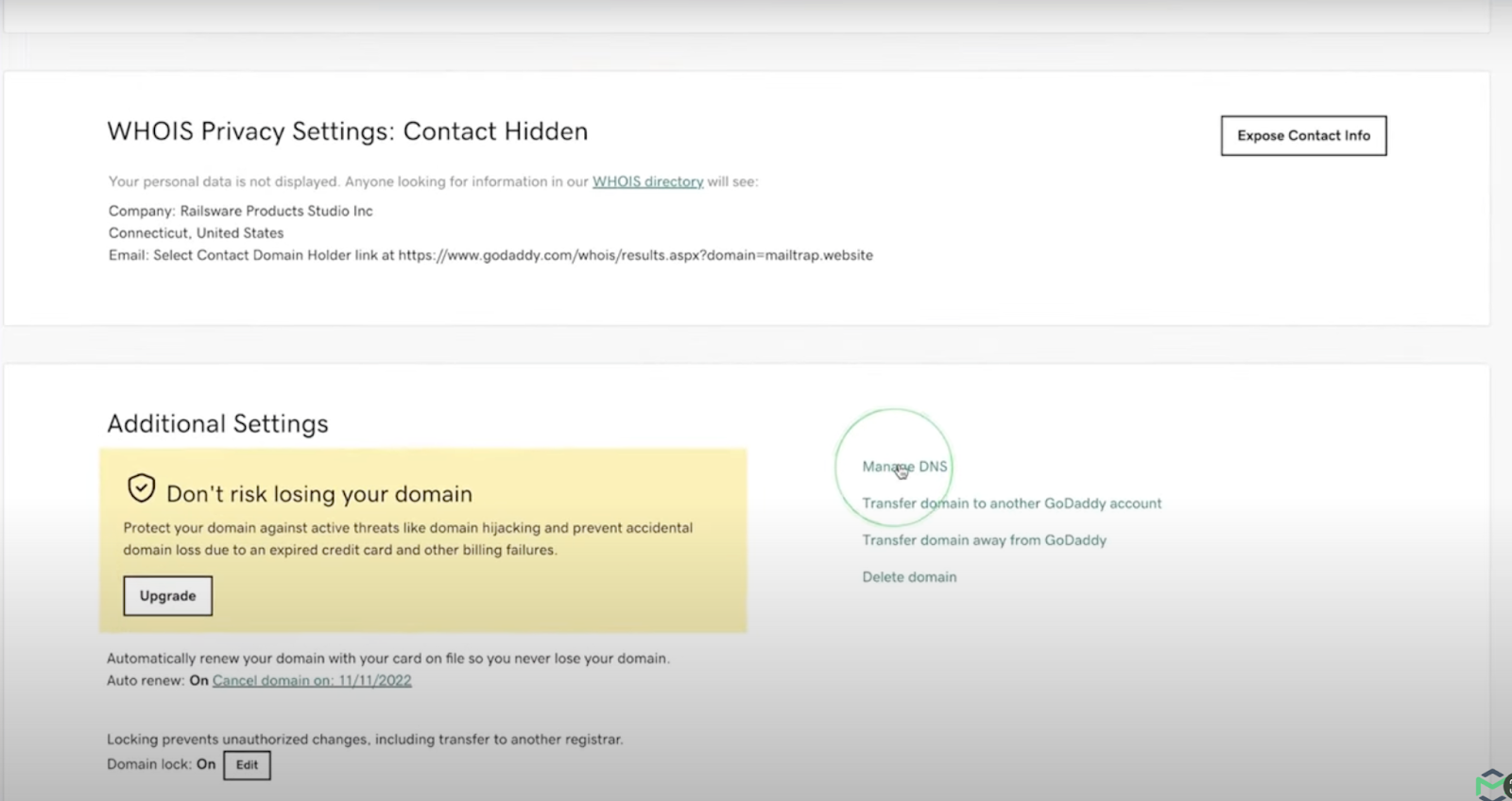Open the Cancel domain on 11/11/2022 link
This screenshot has width=1512, height=801.
point(312,680)
